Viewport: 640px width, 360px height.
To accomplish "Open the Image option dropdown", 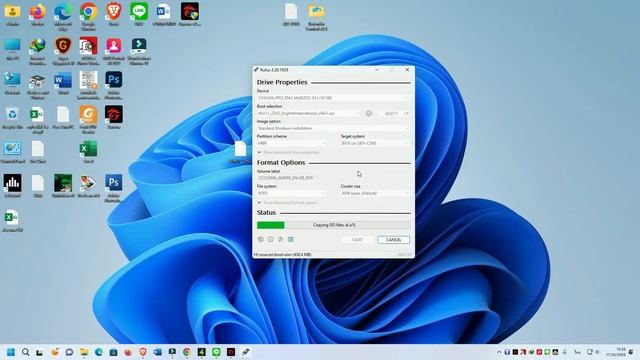I will tap(333, 128).
